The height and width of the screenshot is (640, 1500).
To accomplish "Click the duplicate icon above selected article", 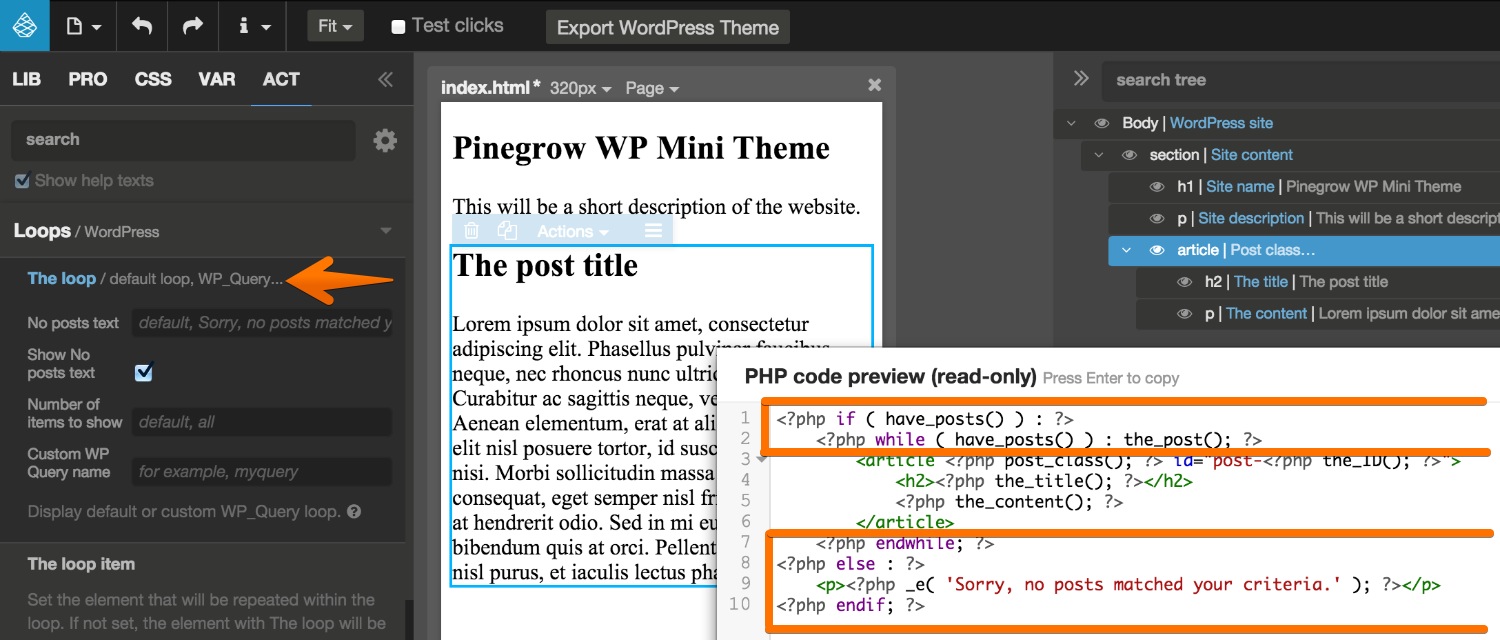I will pos(507,231).
